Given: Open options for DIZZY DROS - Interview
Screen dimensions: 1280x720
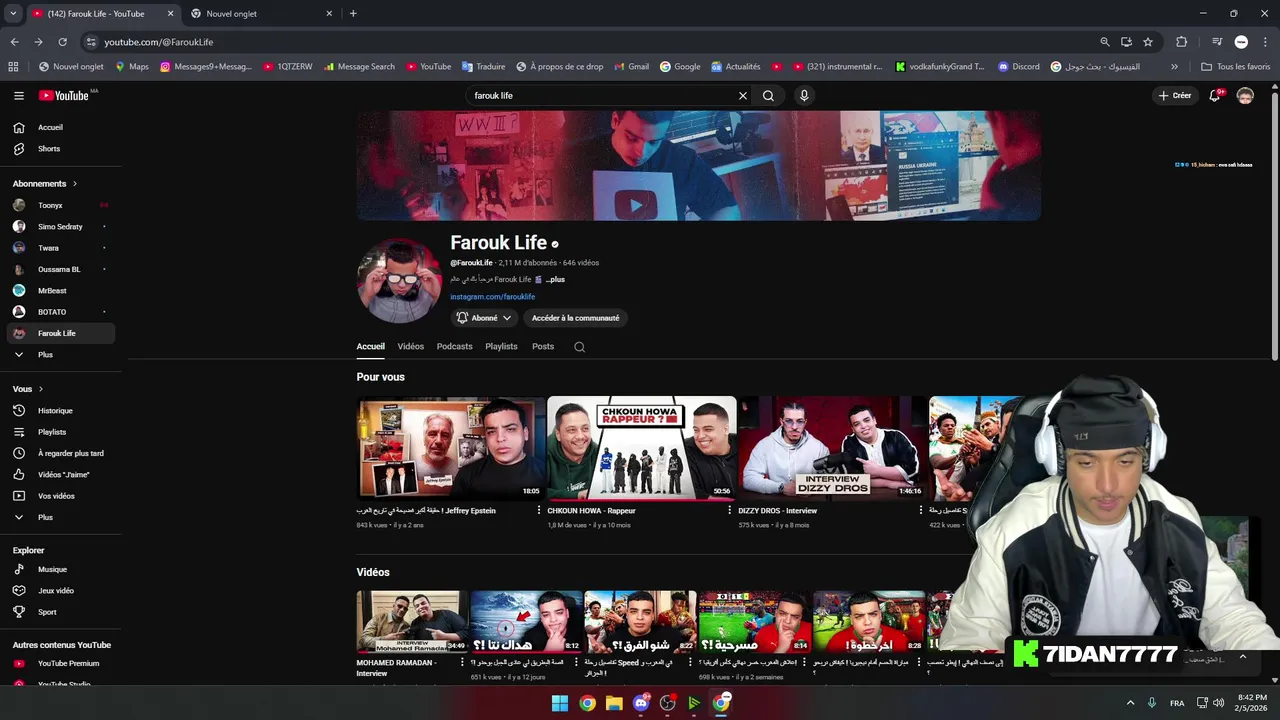Looking at the screenshot, I should pyautogui.click(x=921, y=511).
